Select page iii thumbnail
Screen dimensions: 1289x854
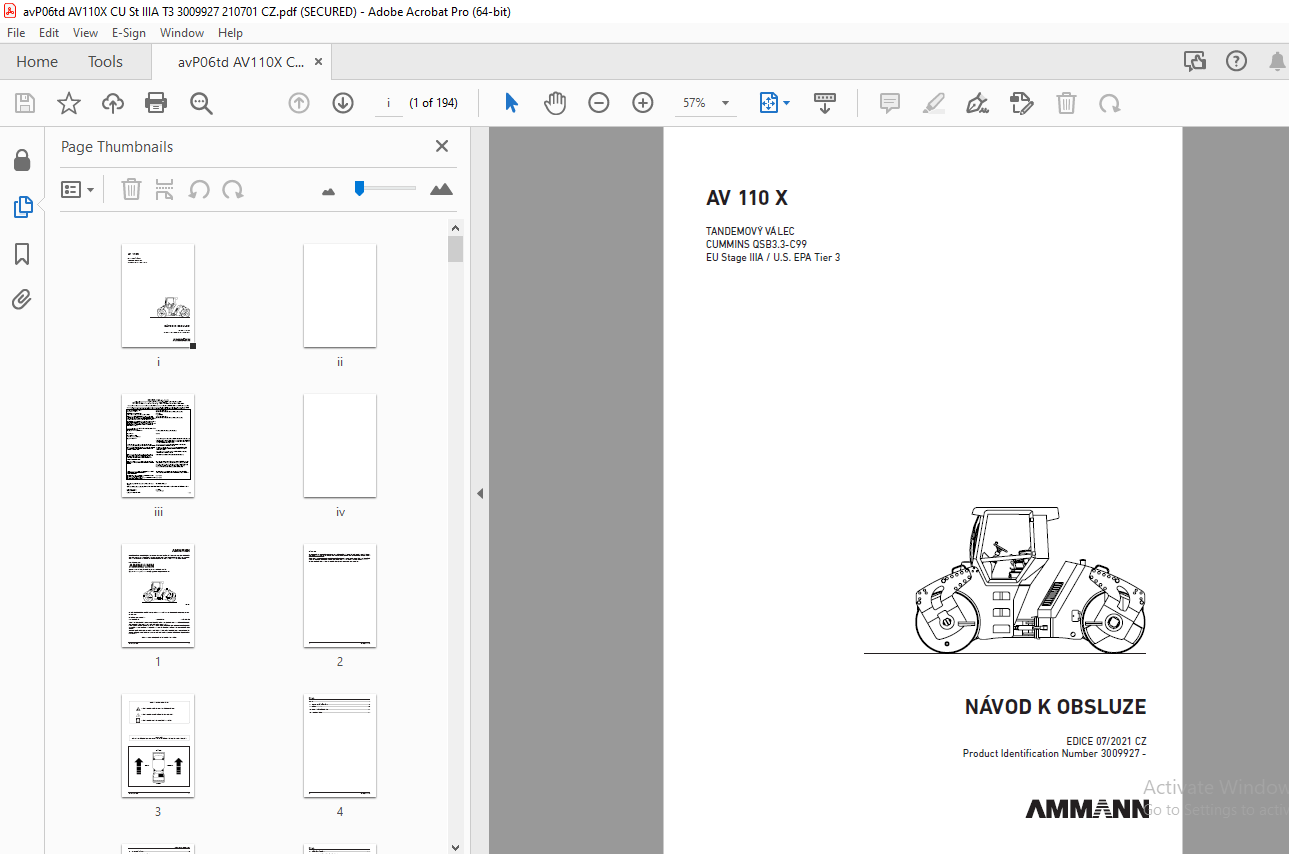[x=158, y=446]
